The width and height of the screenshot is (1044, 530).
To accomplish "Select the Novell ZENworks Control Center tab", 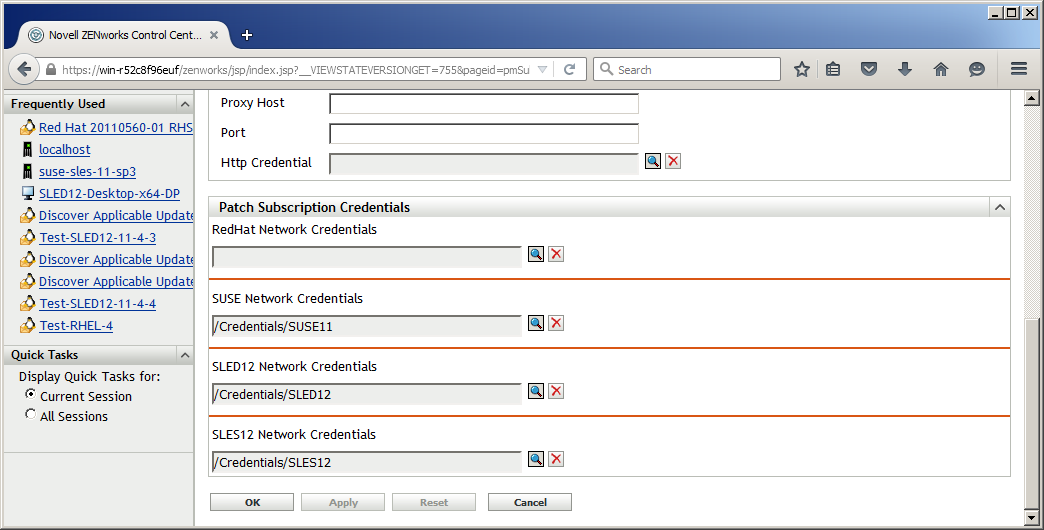I will pos(125,35).
